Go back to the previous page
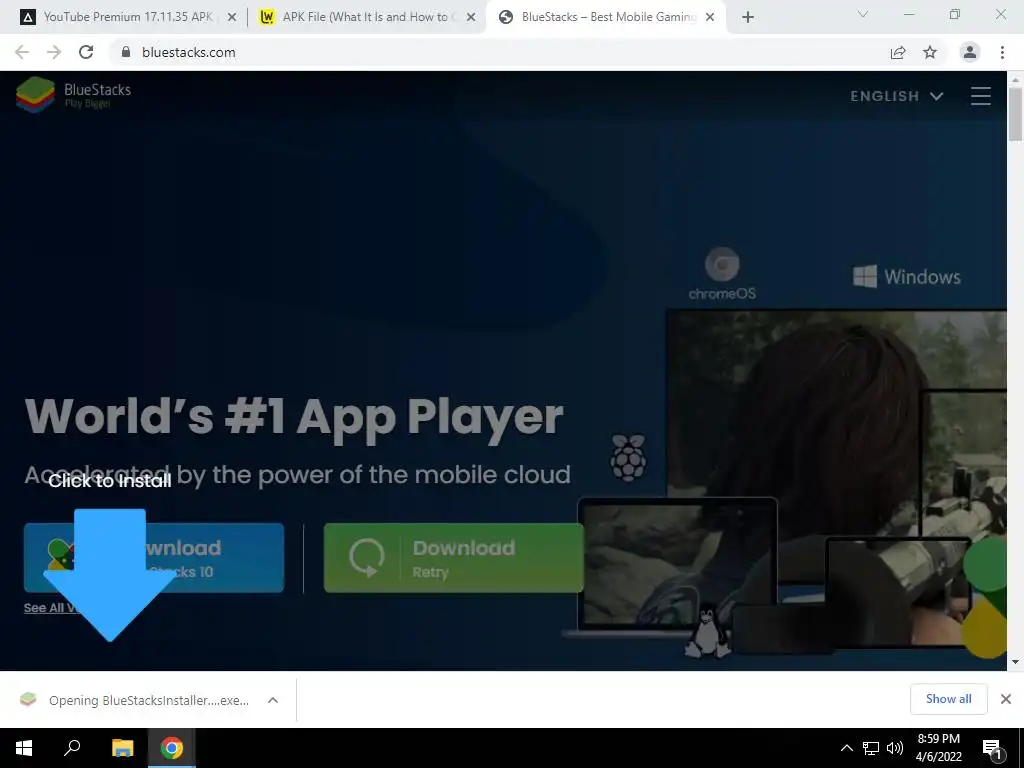1024x768 pixels. 22,52
